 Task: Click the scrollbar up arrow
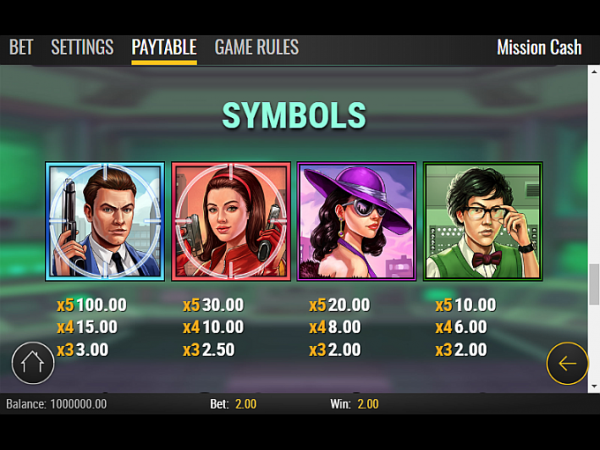(594, 71)
